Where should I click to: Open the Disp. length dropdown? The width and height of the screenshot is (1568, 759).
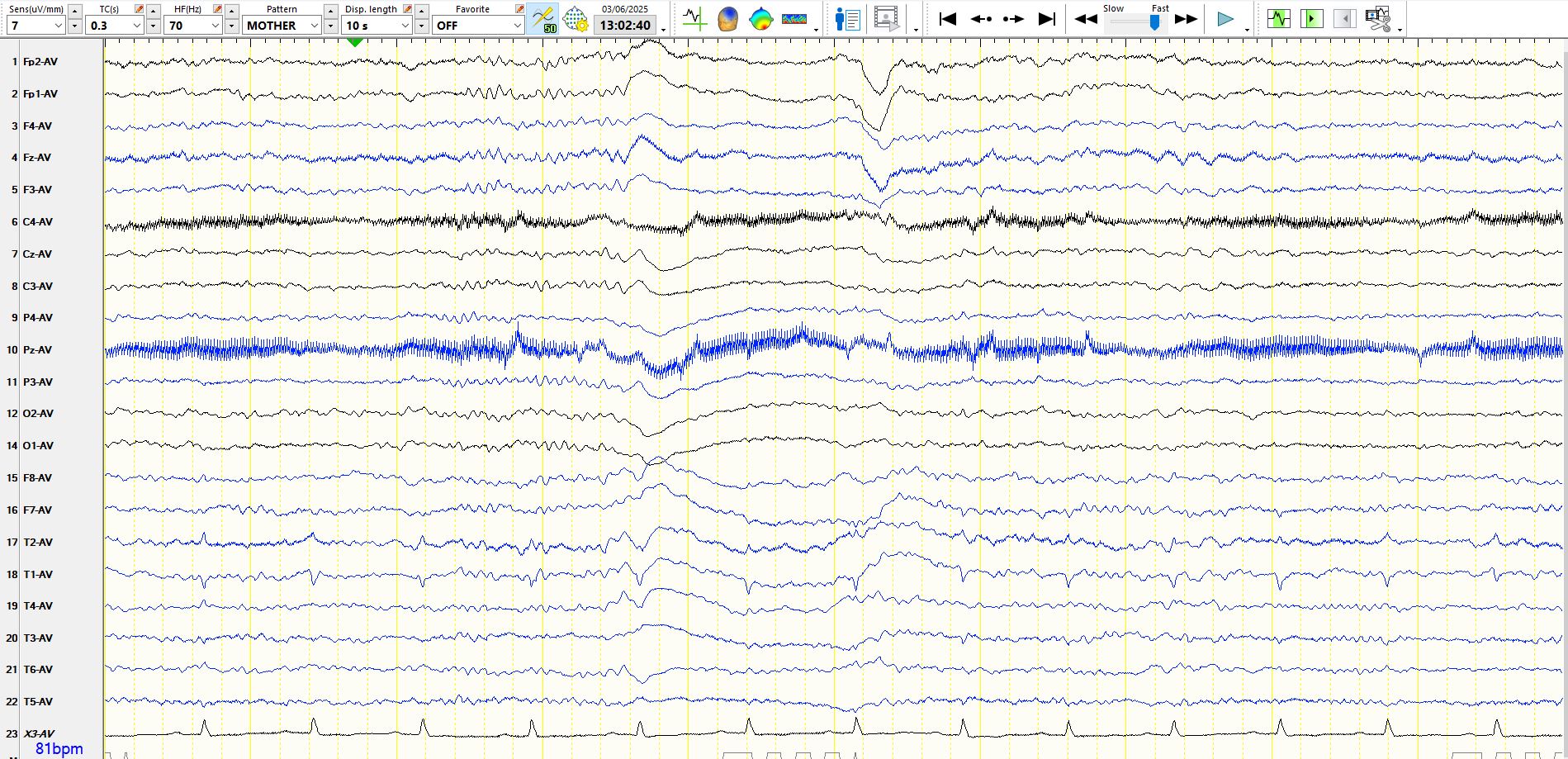377,26
